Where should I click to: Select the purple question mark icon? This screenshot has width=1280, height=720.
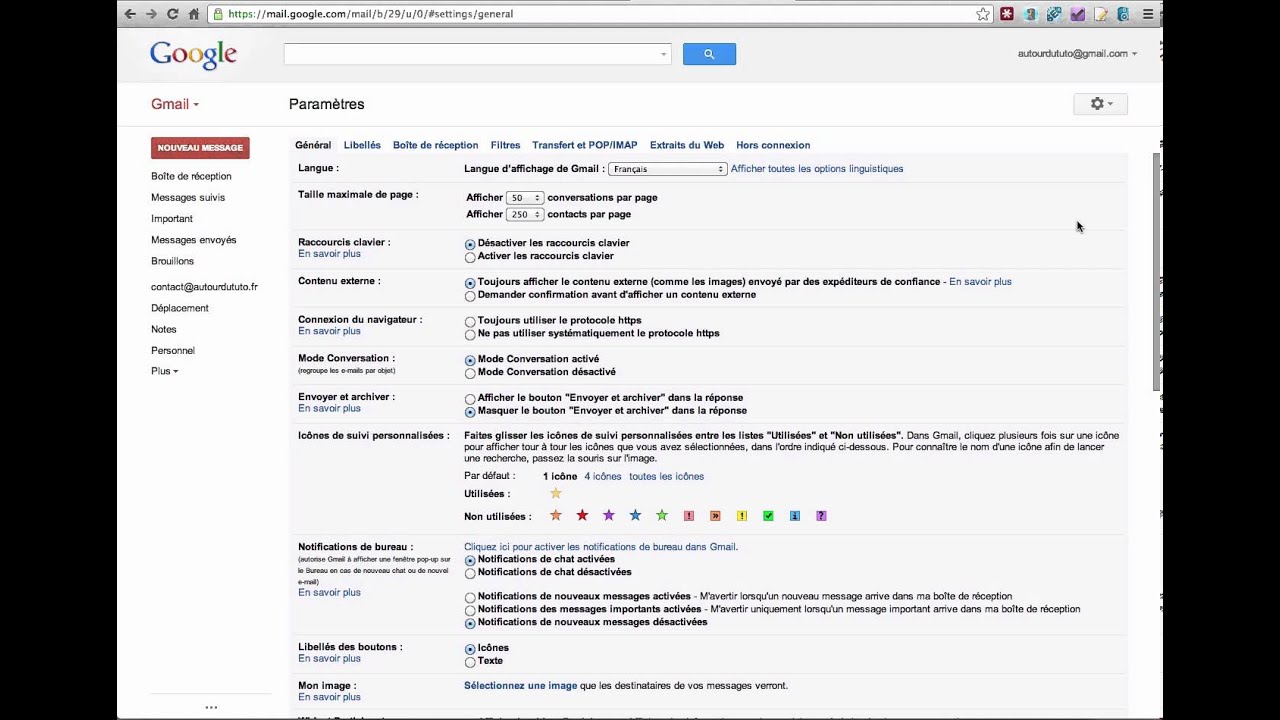(x=821, y=516)
